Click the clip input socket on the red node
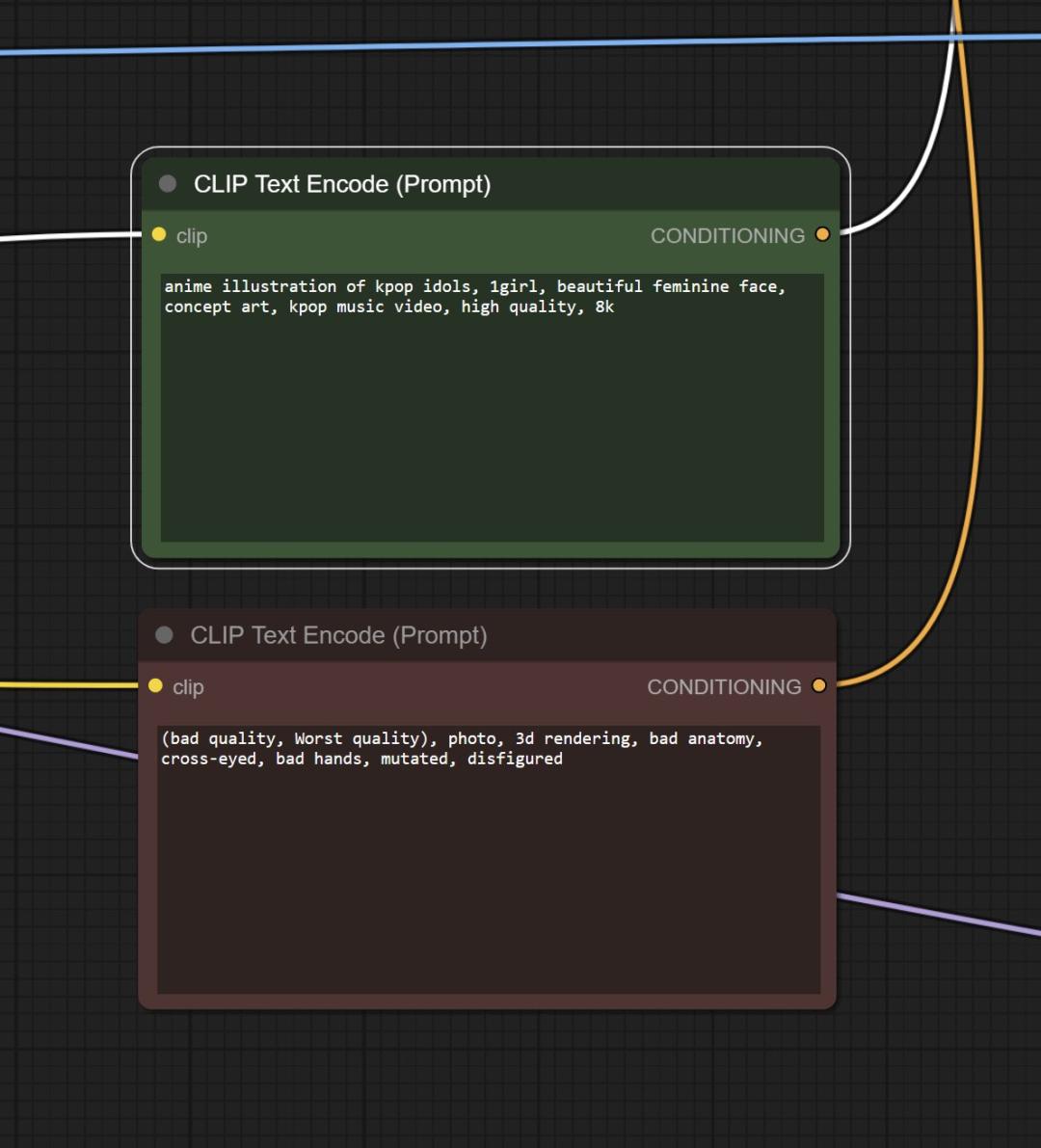 pos(155,686)
